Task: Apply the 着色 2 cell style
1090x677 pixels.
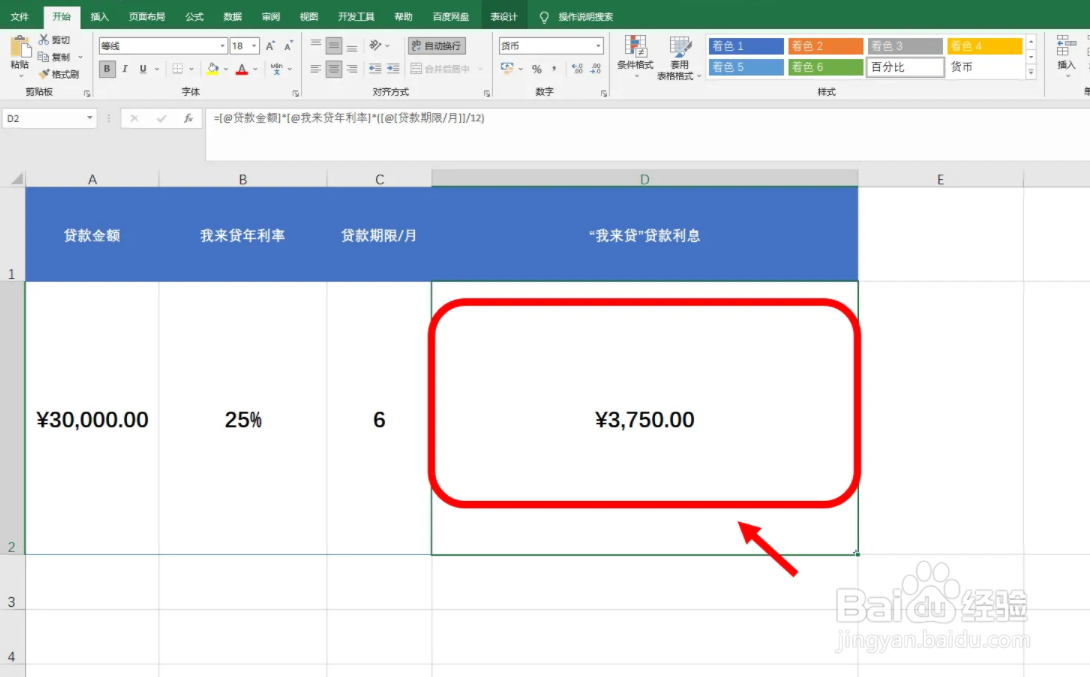Action: [x=825, y=46]
